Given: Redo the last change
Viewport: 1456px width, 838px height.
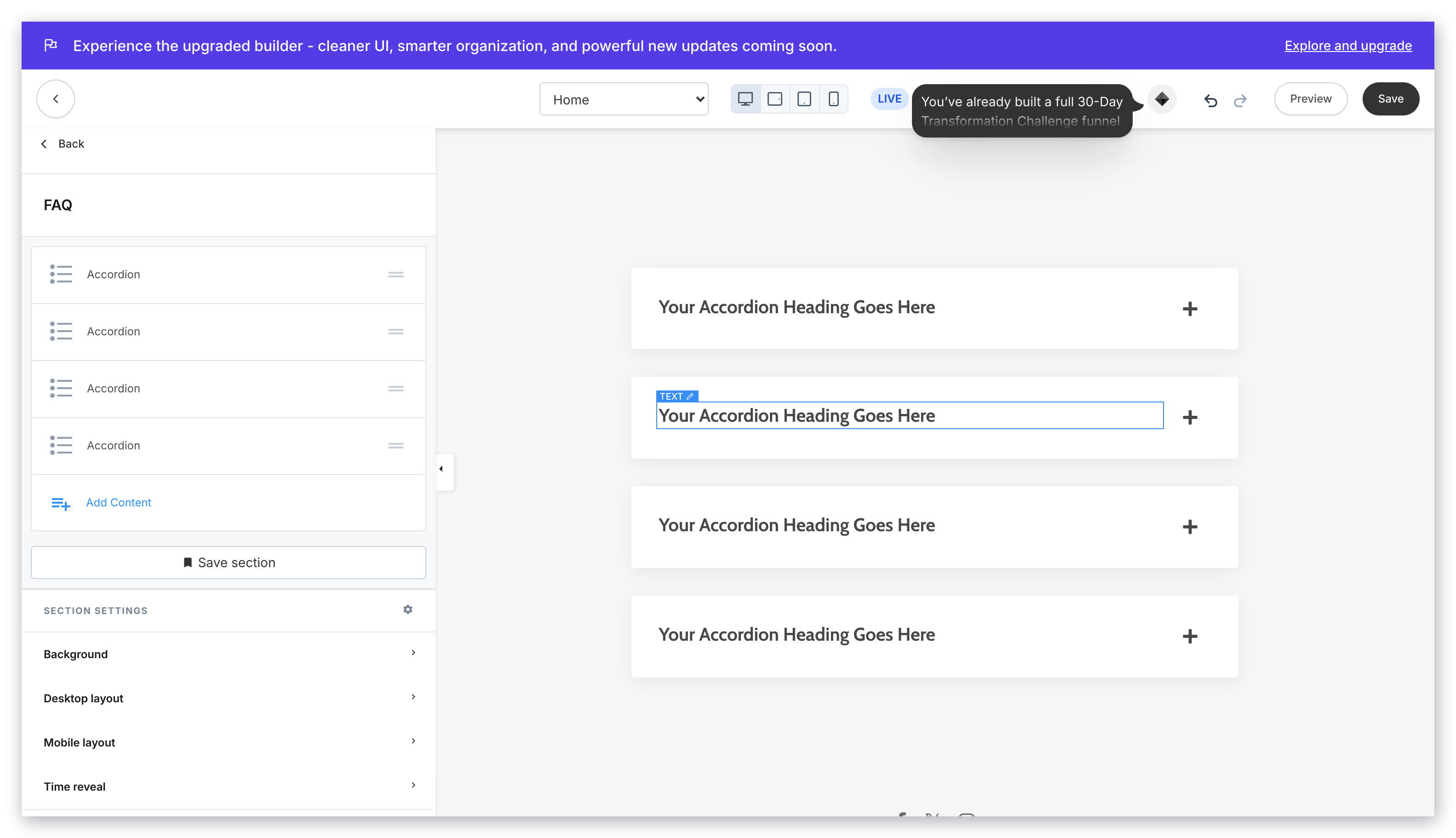Looking at the screenshot, I should point(1240,100).
